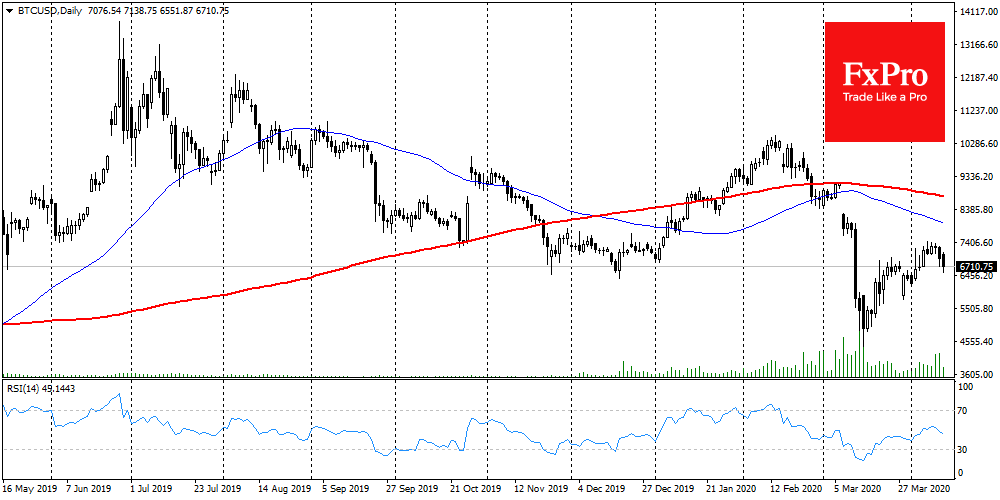Click the RSI 70 level label
Viewport: 1000px width, 500px height.
point(962,411)
